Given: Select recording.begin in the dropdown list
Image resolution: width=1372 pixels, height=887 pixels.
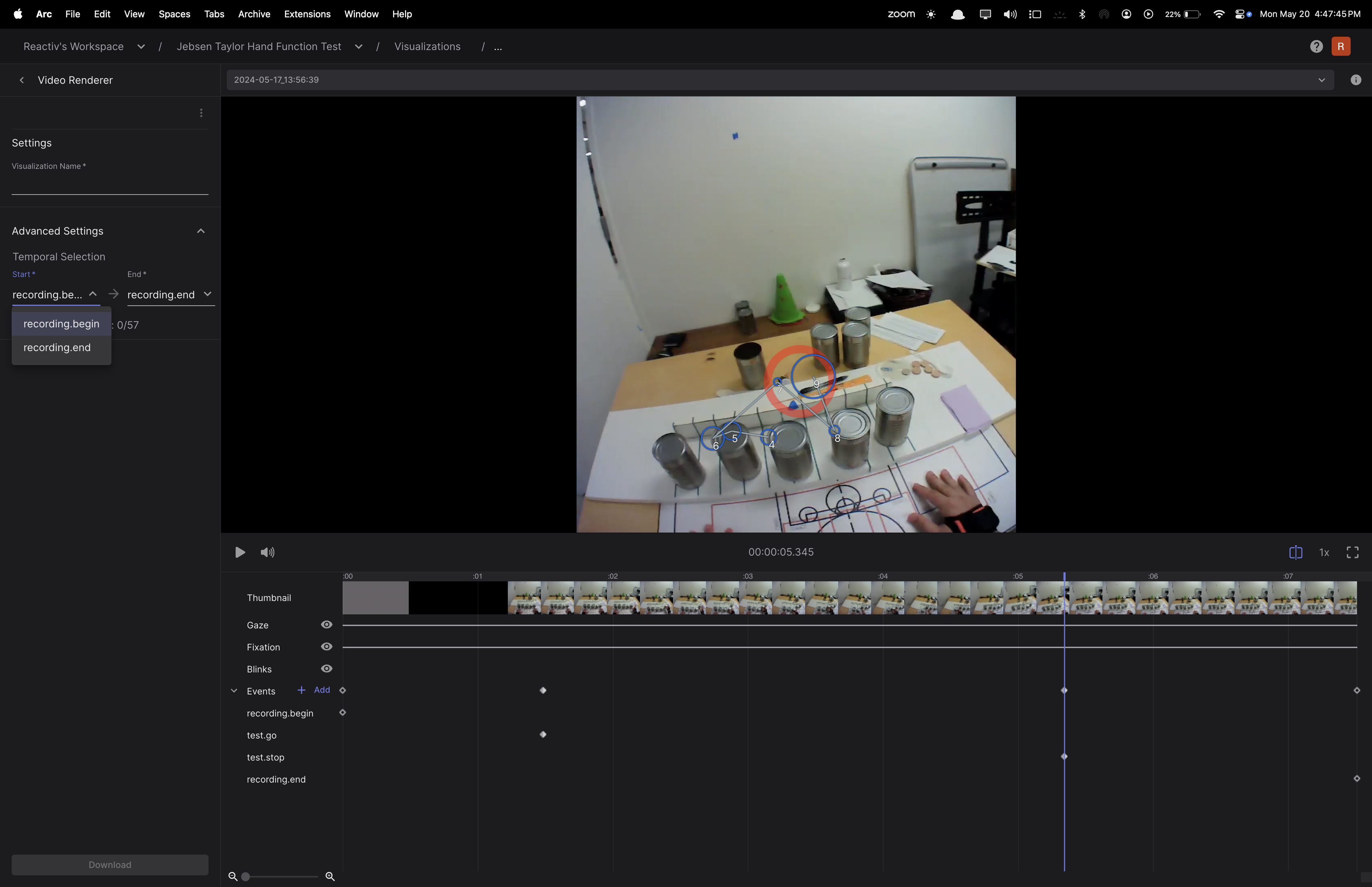Looking at the screenshot, I should click(62, 324).
